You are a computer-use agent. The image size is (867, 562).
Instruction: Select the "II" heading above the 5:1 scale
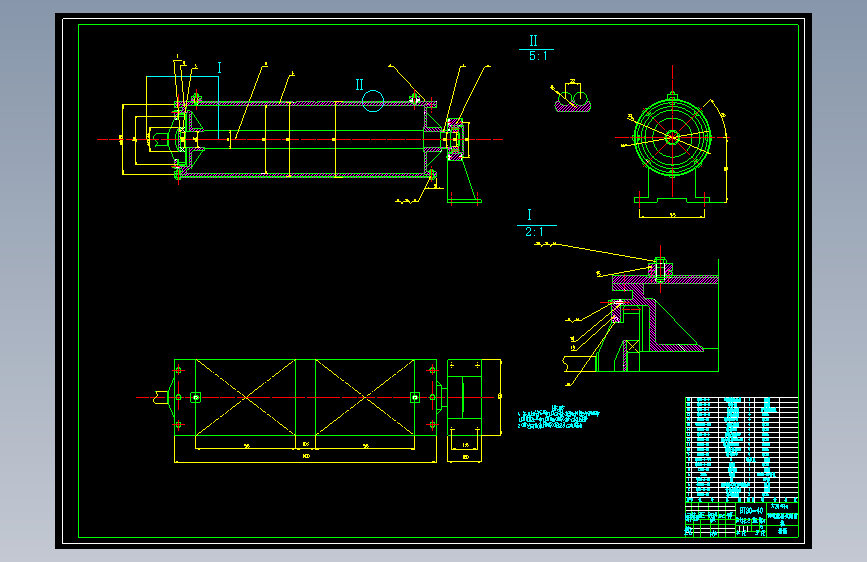tap(534, 41)
